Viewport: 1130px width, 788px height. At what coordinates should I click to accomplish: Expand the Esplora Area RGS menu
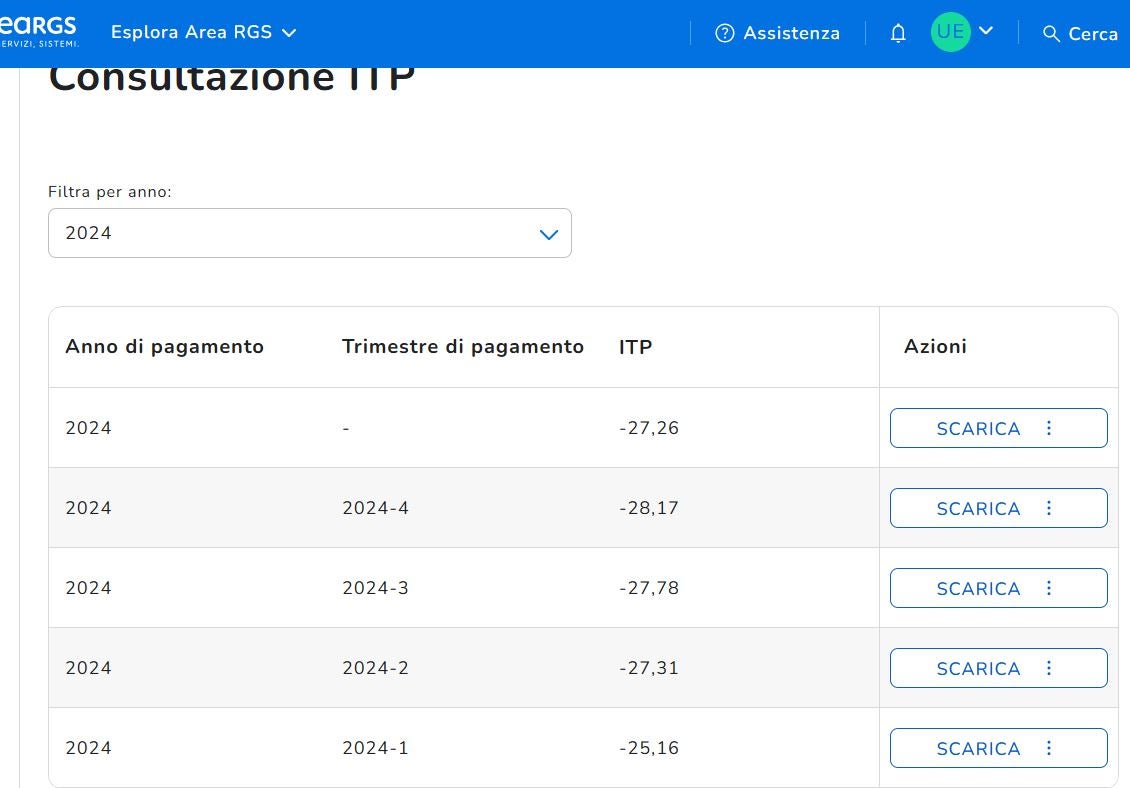pyautogui.click(x=204, y=32)
